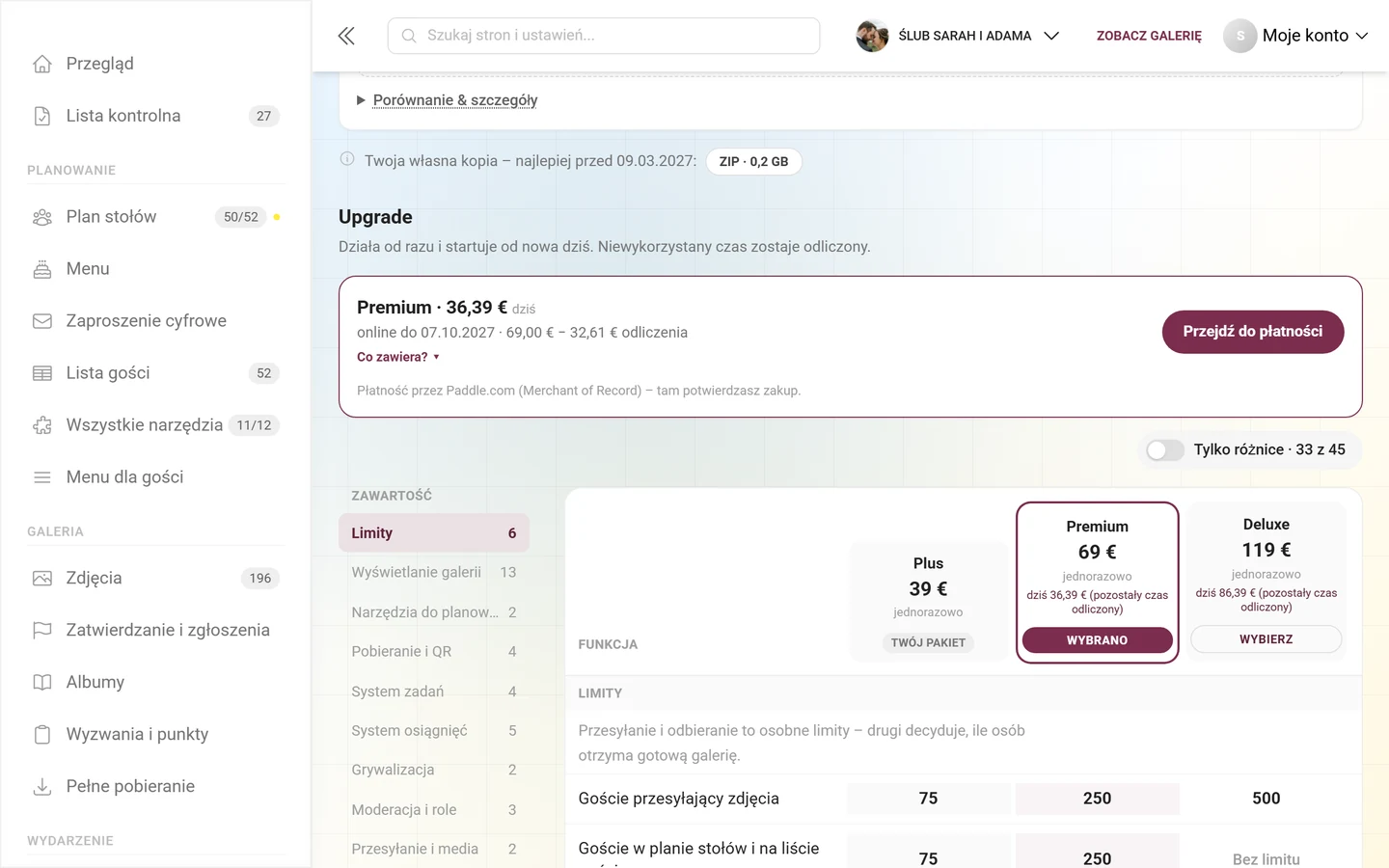The image size is (1389, 868).
Task: Click the Wyzwania i punkty clipboard icon
Action: point(42,735)
